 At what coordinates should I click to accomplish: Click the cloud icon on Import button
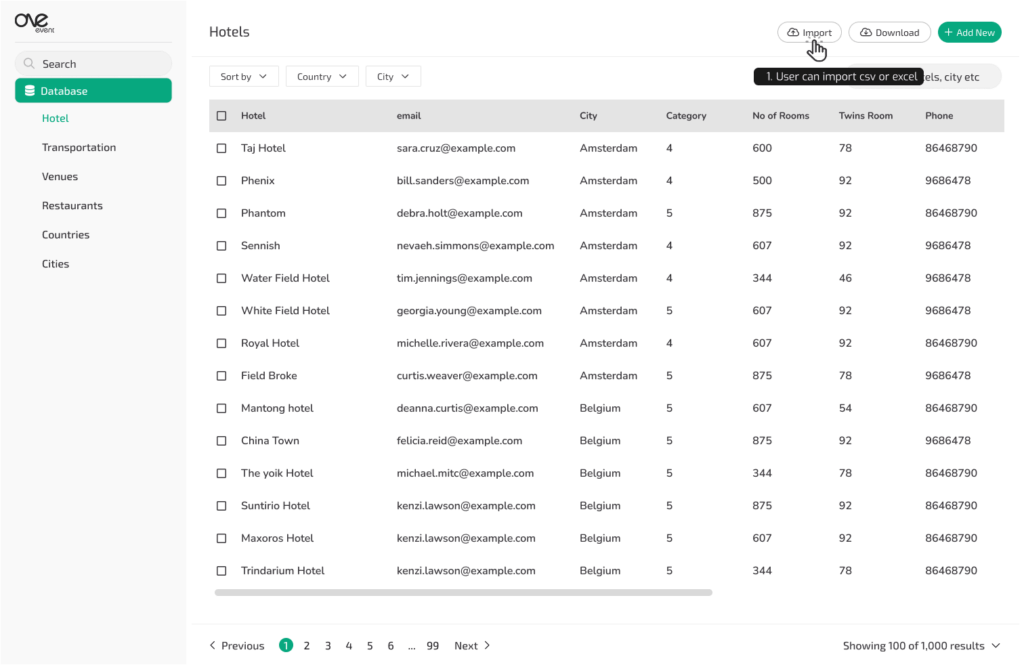[793, 33]
